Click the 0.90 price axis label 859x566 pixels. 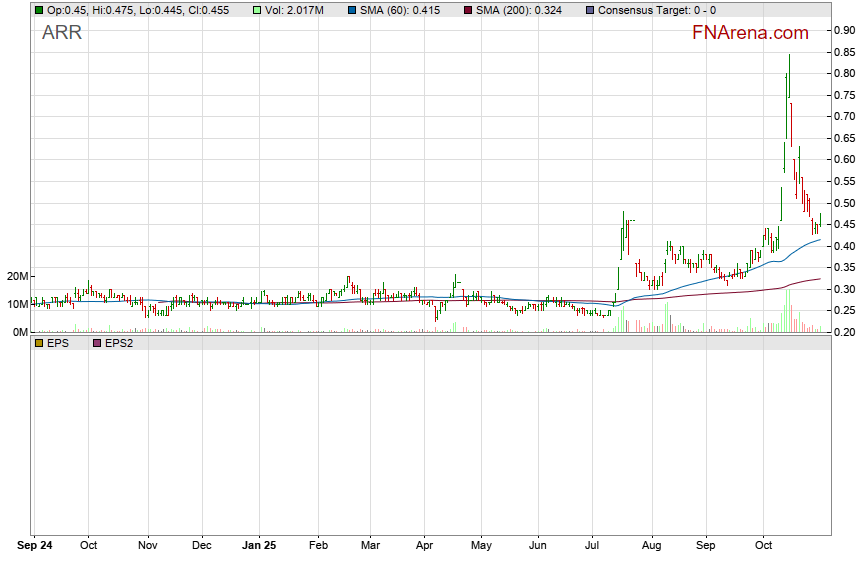[842, 30]
